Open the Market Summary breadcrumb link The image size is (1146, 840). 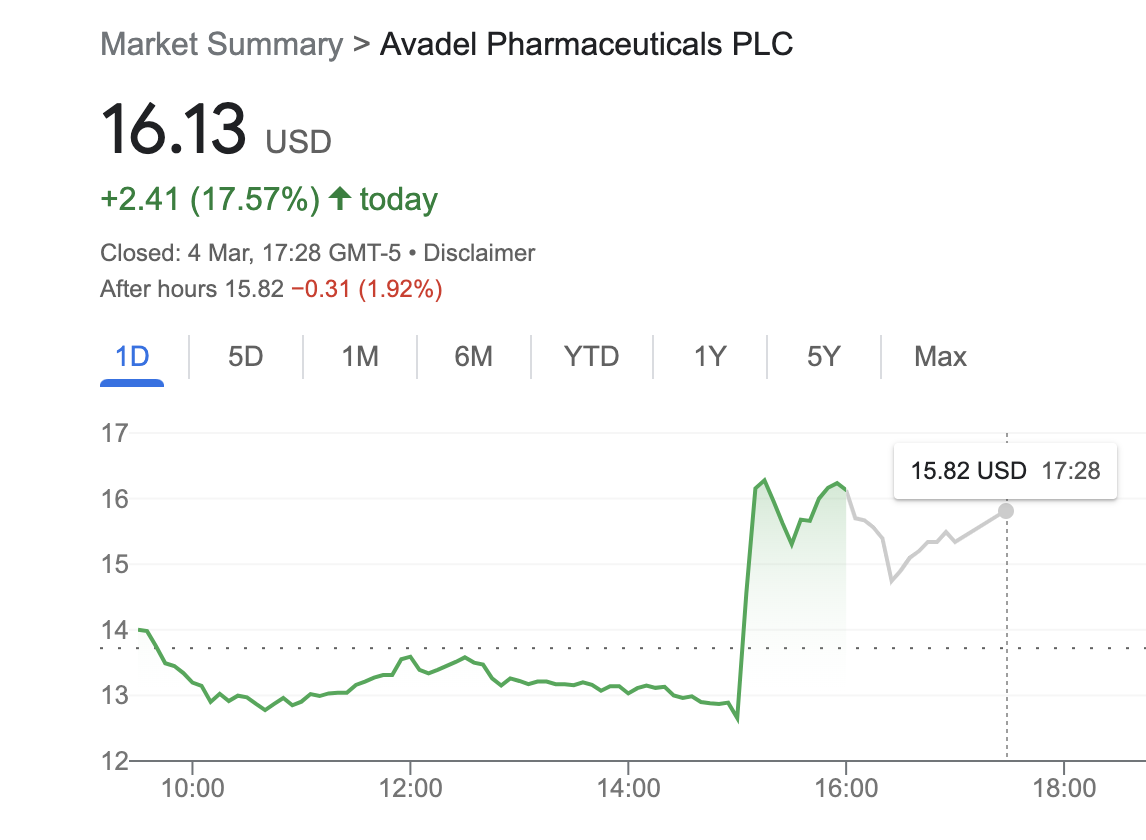point(221,44)
